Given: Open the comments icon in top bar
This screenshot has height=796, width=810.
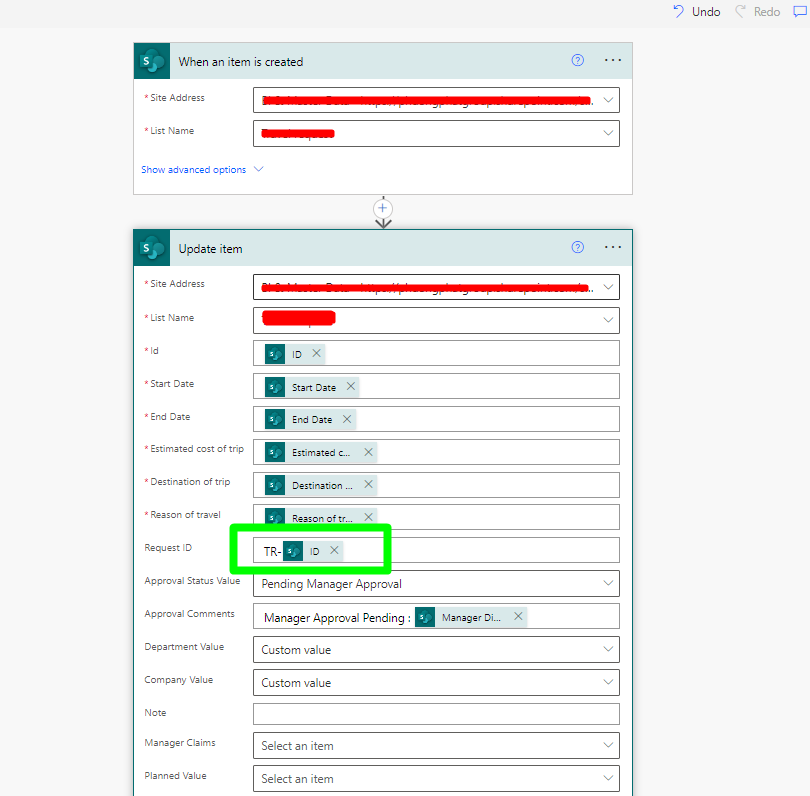Looking at the screenshot, I should pos(800,11).
